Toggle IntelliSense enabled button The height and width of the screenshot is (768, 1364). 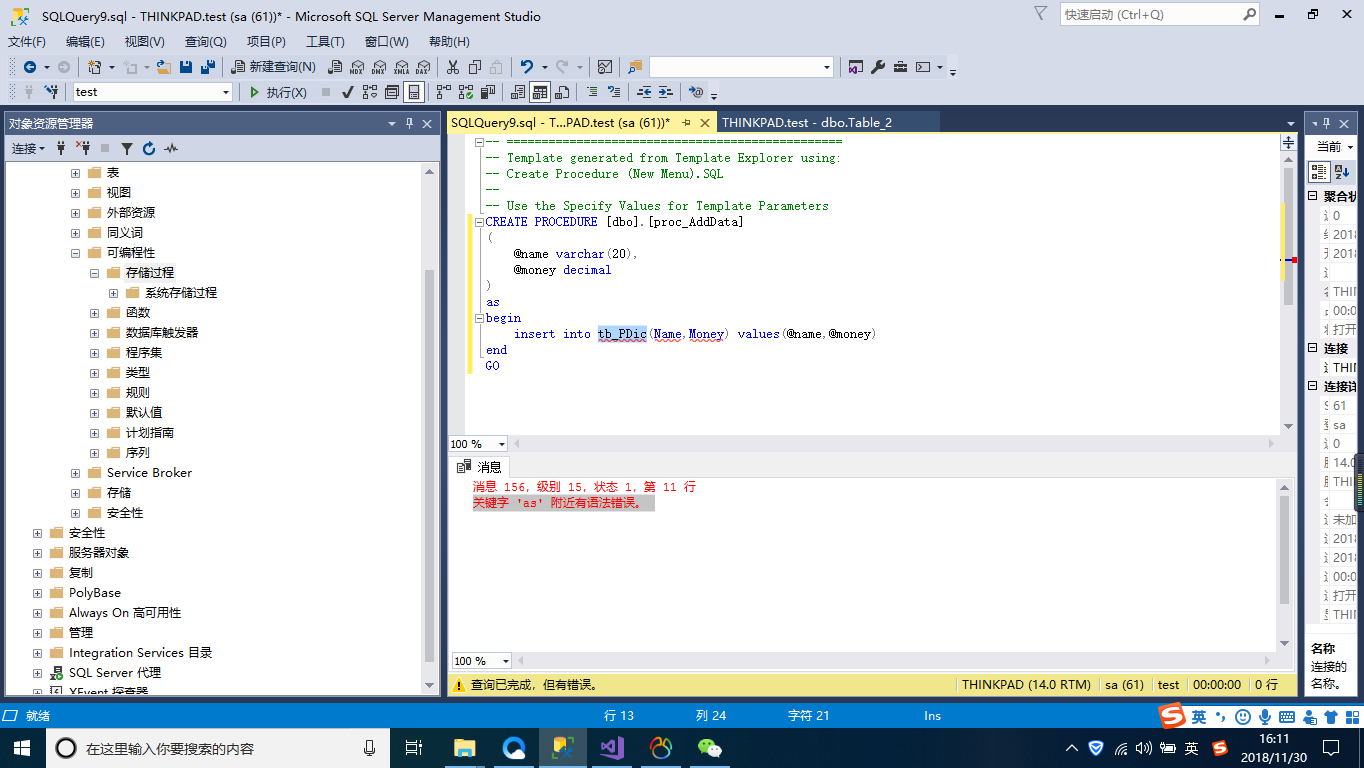pos(413,92)
